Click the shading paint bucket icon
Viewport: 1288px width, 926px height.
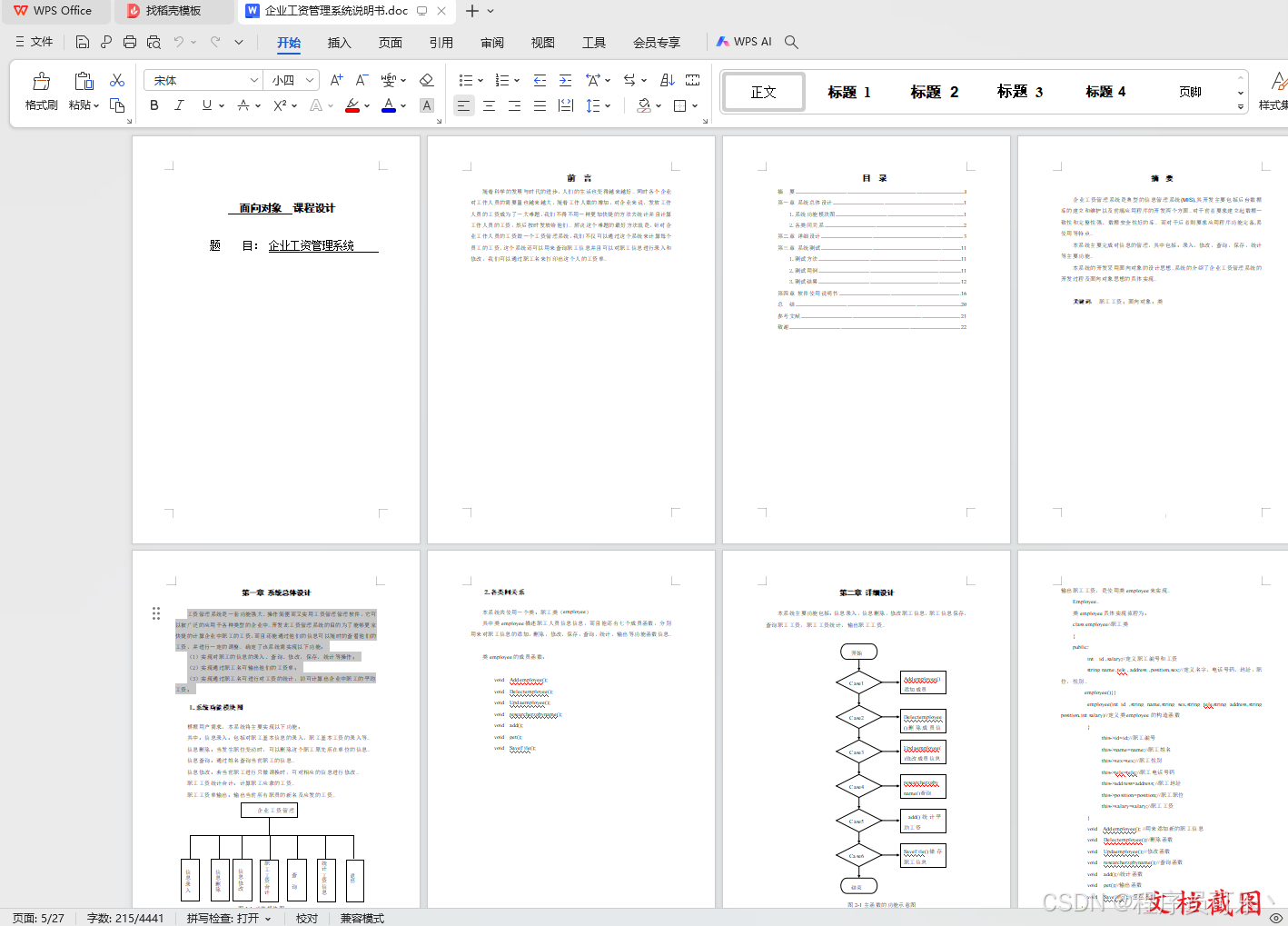click(644, 105)
